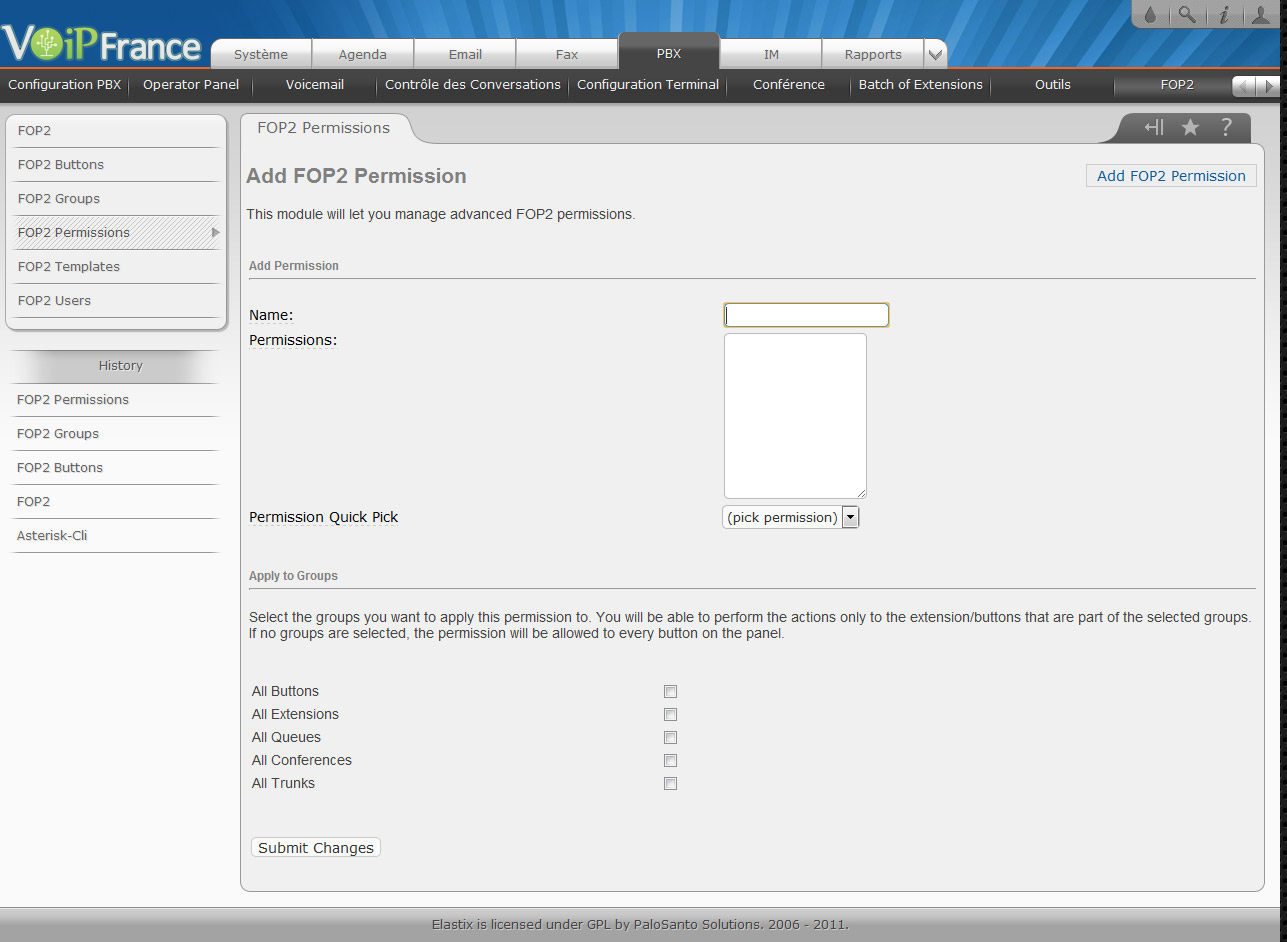This screenshot has height=942, width=1287.
Task: Open Asterisk-Cli from History list
Action: [52, 536]
